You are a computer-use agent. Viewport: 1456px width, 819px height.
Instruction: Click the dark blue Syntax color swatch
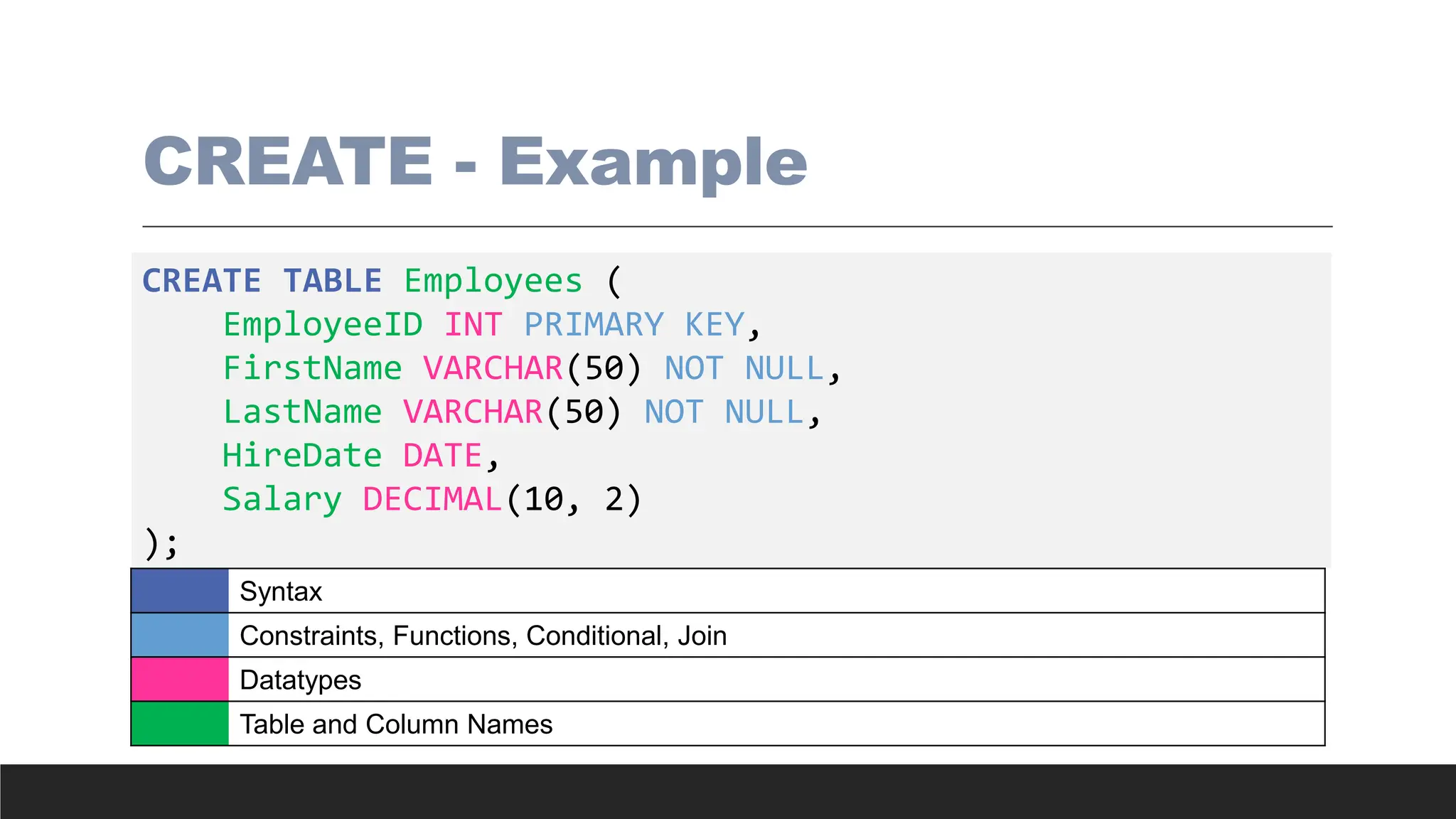(x=180, y=591)
